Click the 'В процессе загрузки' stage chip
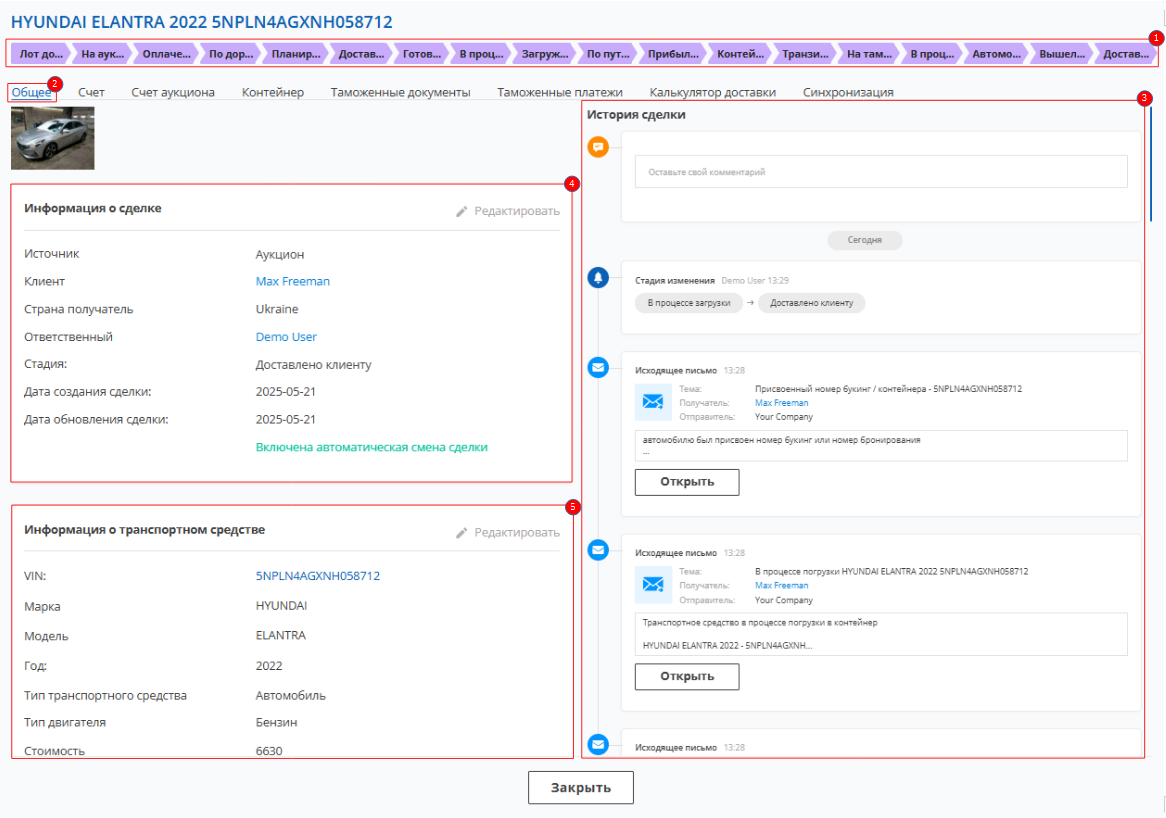Screen dimensions: 1166x818 pos(689,303)
